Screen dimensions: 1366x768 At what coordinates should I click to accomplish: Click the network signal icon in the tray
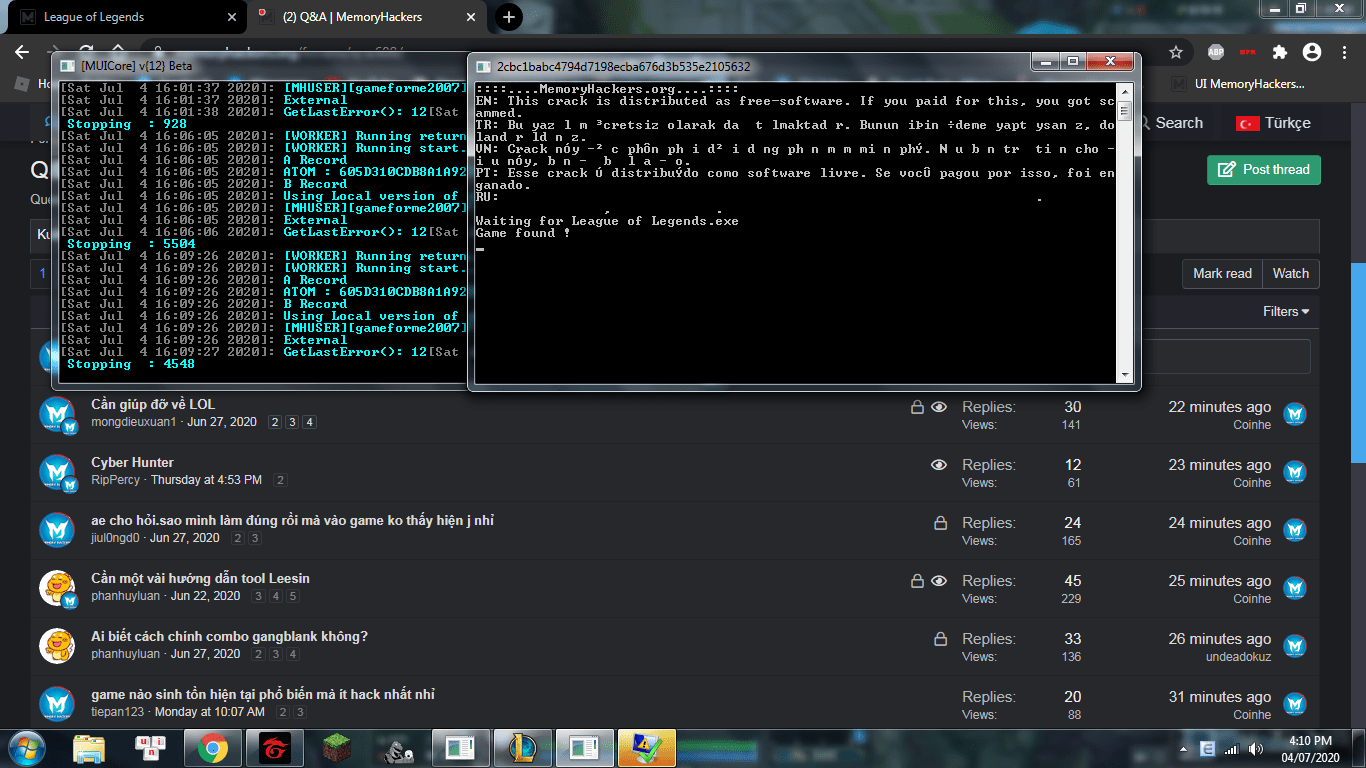coord(1230,749)
